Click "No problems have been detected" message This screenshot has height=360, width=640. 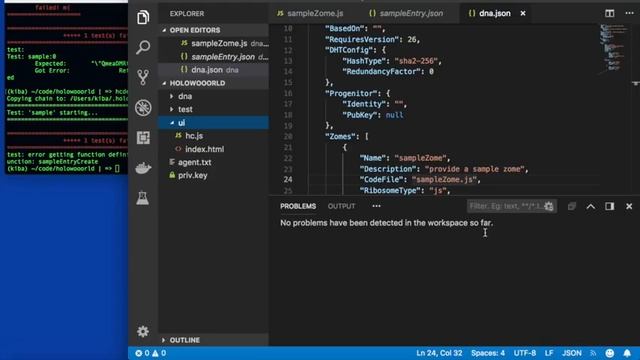tap(387, 223)
